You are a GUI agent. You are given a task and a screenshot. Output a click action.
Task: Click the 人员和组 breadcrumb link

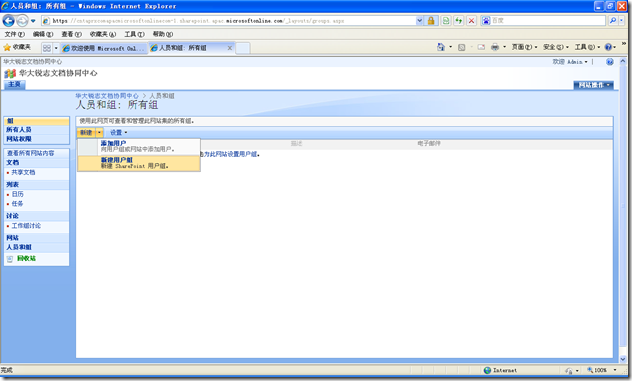(x=162, y=96)
